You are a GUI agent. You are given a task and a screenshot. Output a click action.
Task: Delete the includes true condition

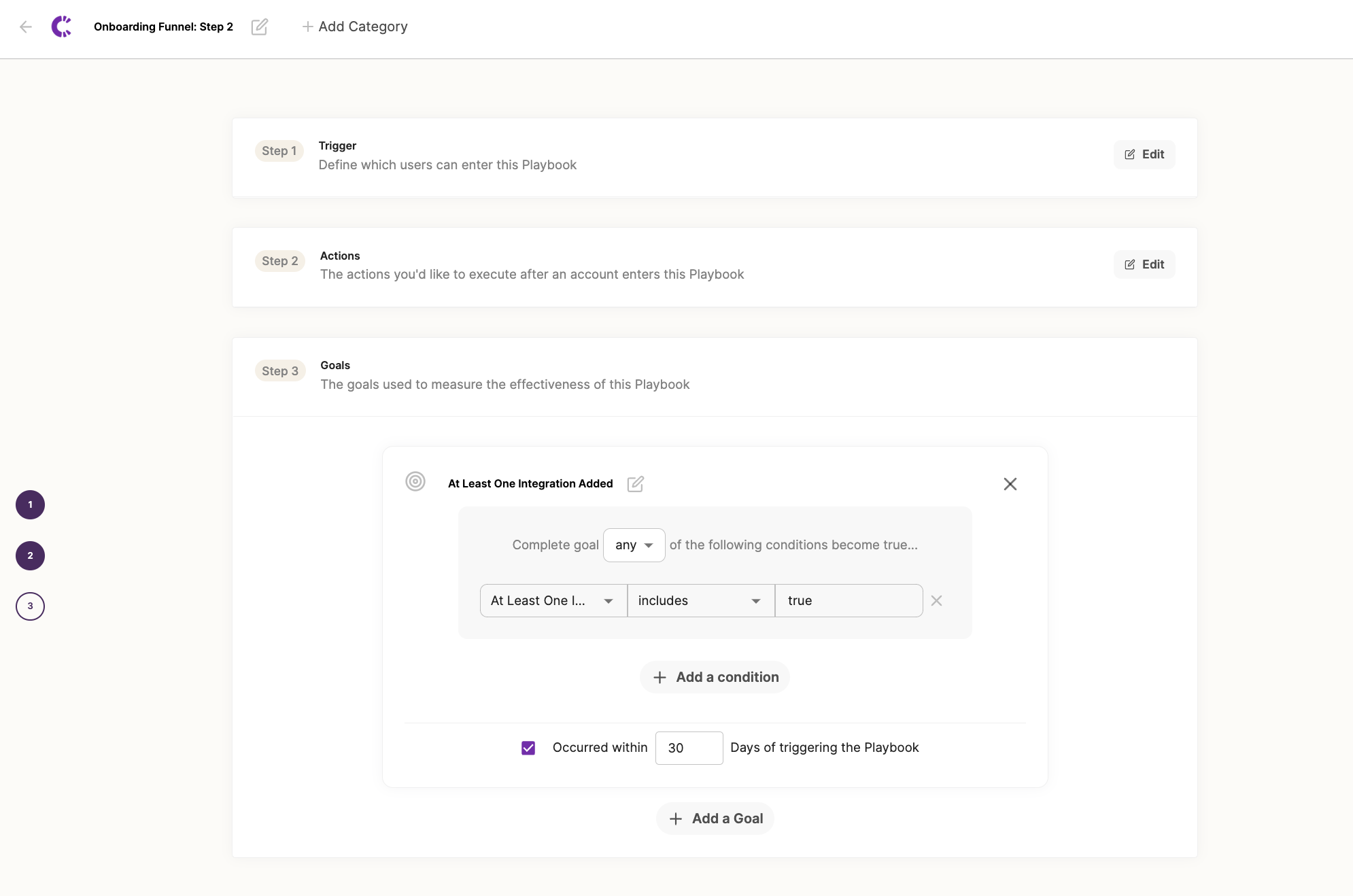[x=936, y=600]
